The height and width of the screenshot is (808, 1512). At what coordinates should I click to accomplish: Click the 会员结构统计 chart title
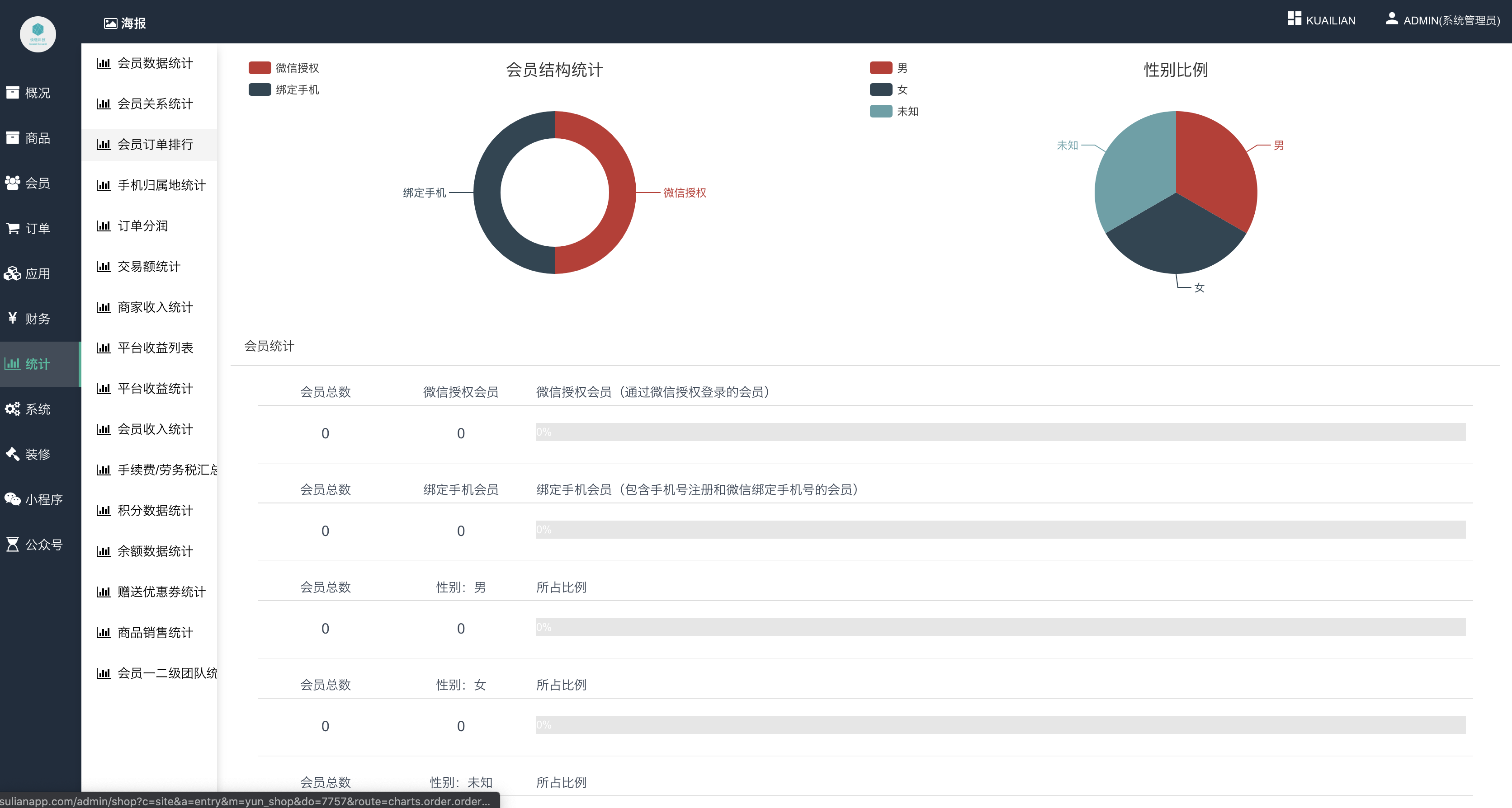(555, 70)
